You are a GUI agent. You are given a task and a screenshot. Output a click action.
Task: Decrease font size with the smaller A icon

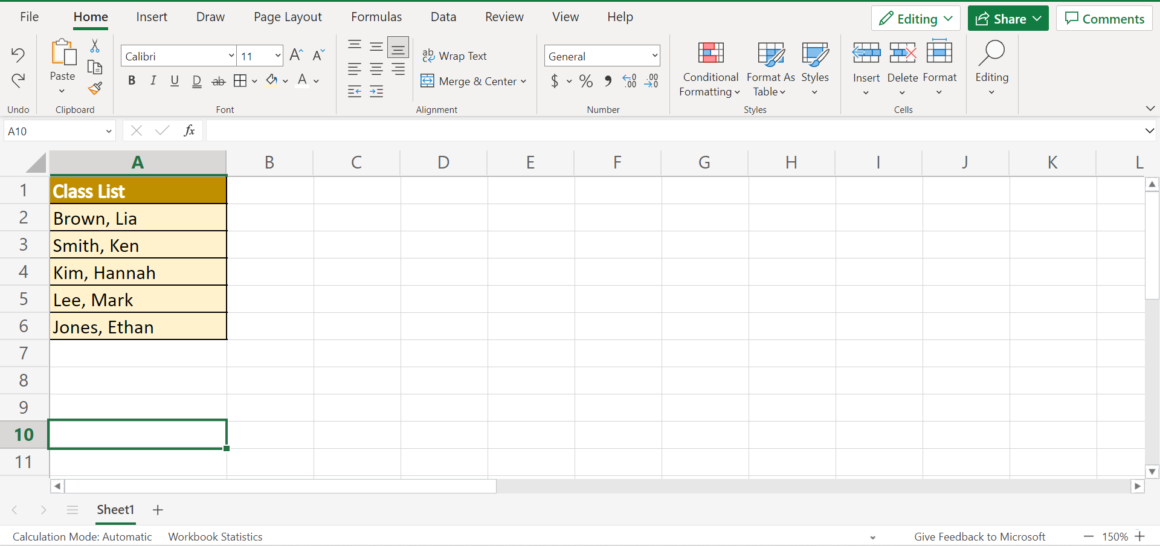(x=318, y=55)
